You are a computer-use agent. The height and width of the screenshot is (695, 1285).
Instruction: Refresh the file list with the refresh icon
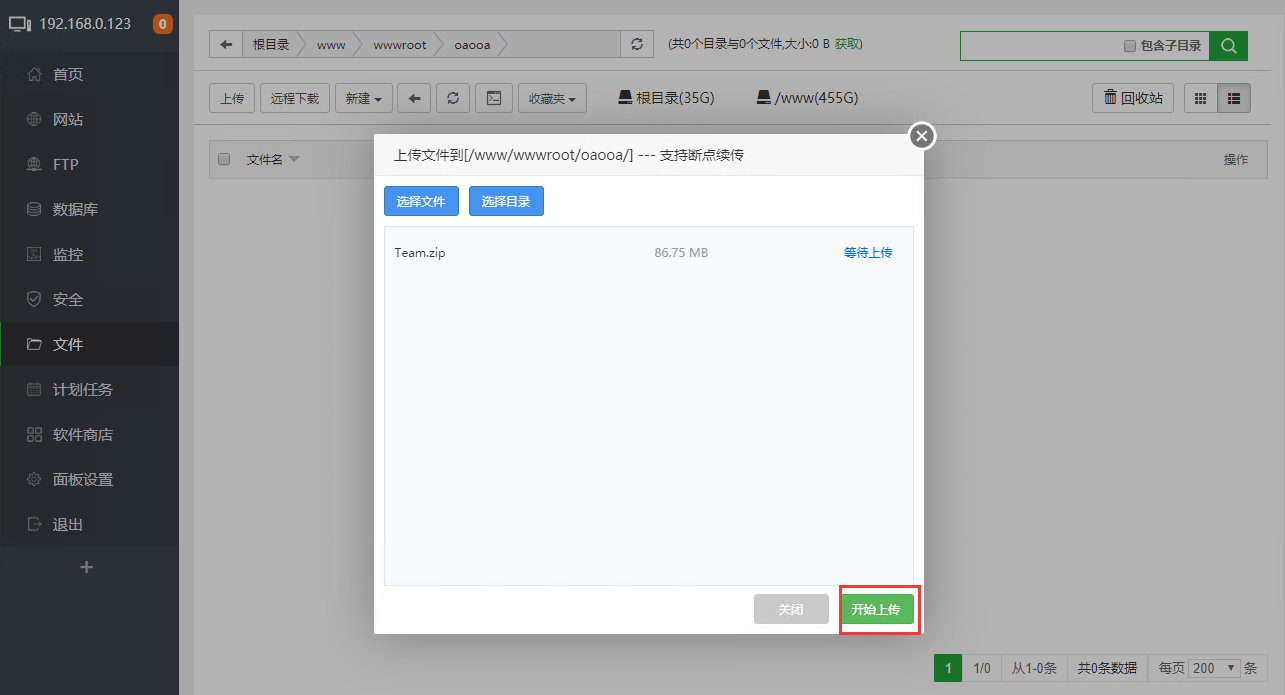(452, 97)
